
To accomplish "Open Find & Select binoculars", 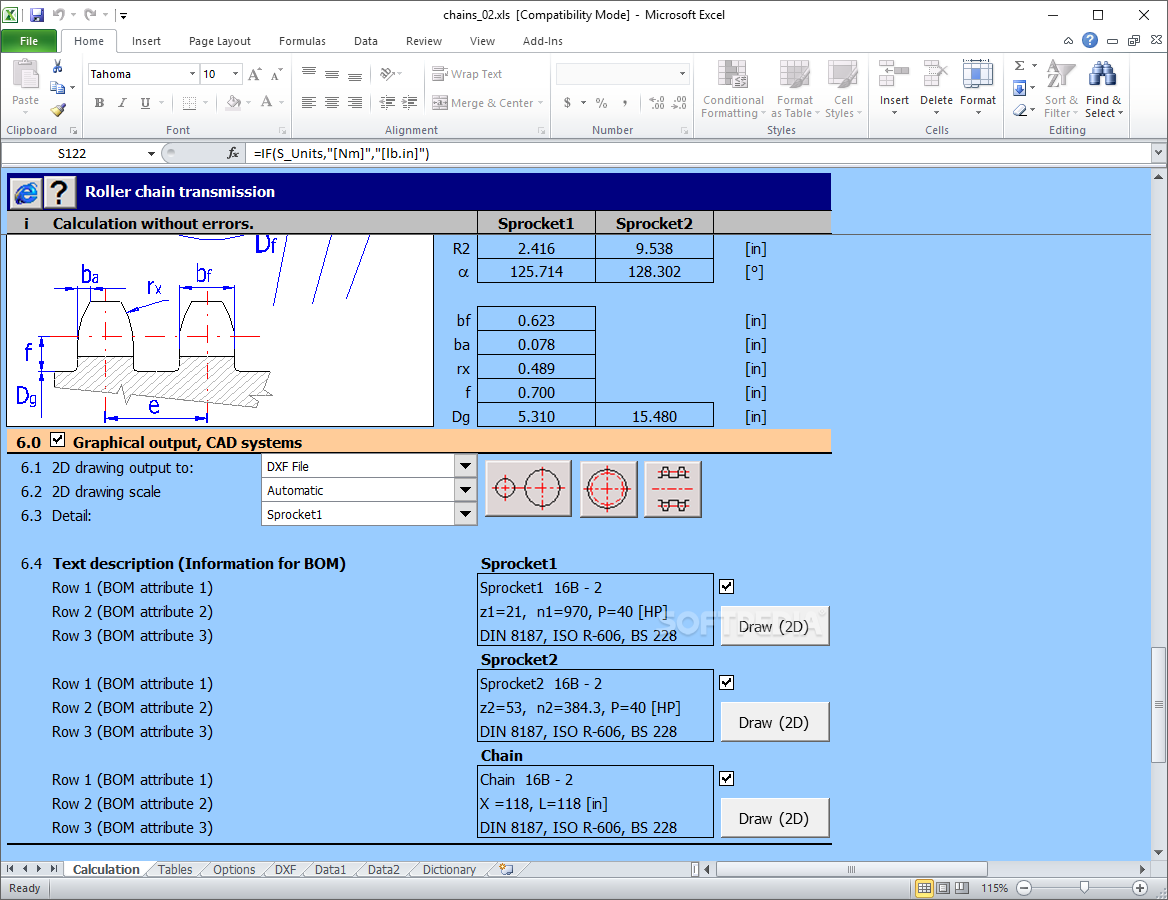I will (1103, 89).
